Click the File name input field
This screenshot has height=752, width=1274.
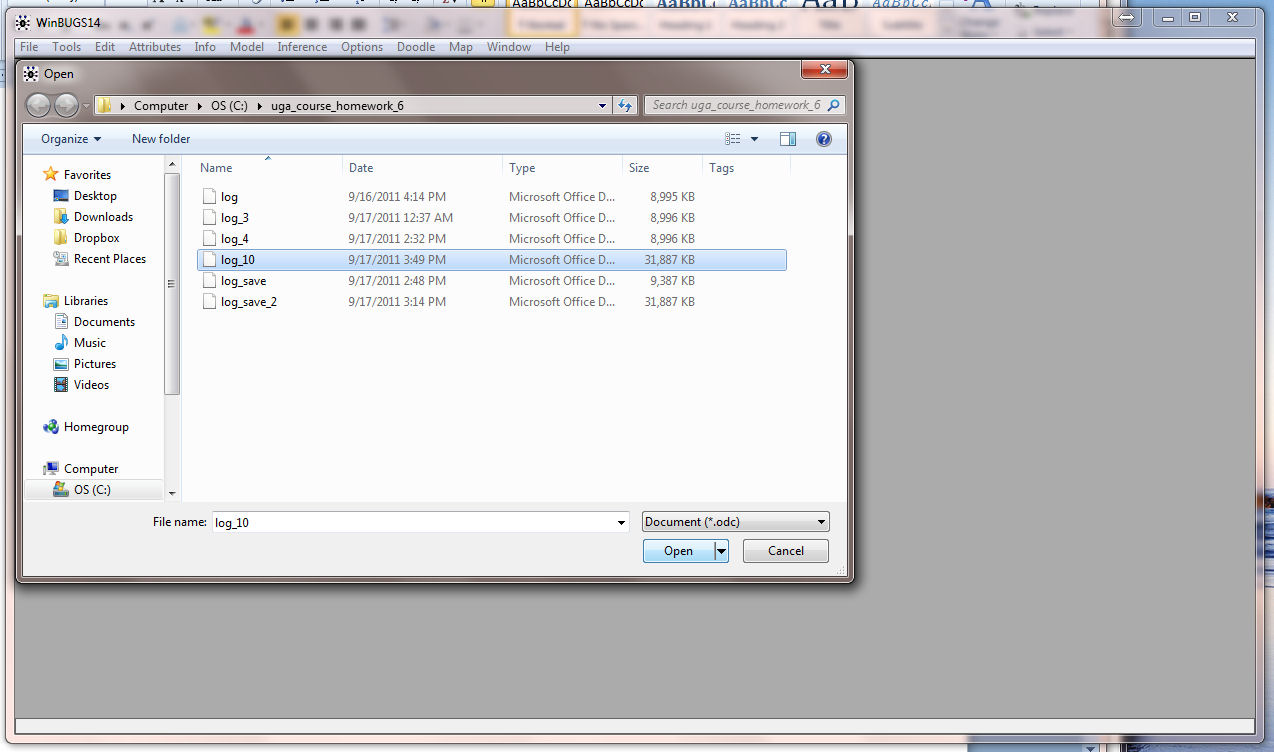point(410,522)
